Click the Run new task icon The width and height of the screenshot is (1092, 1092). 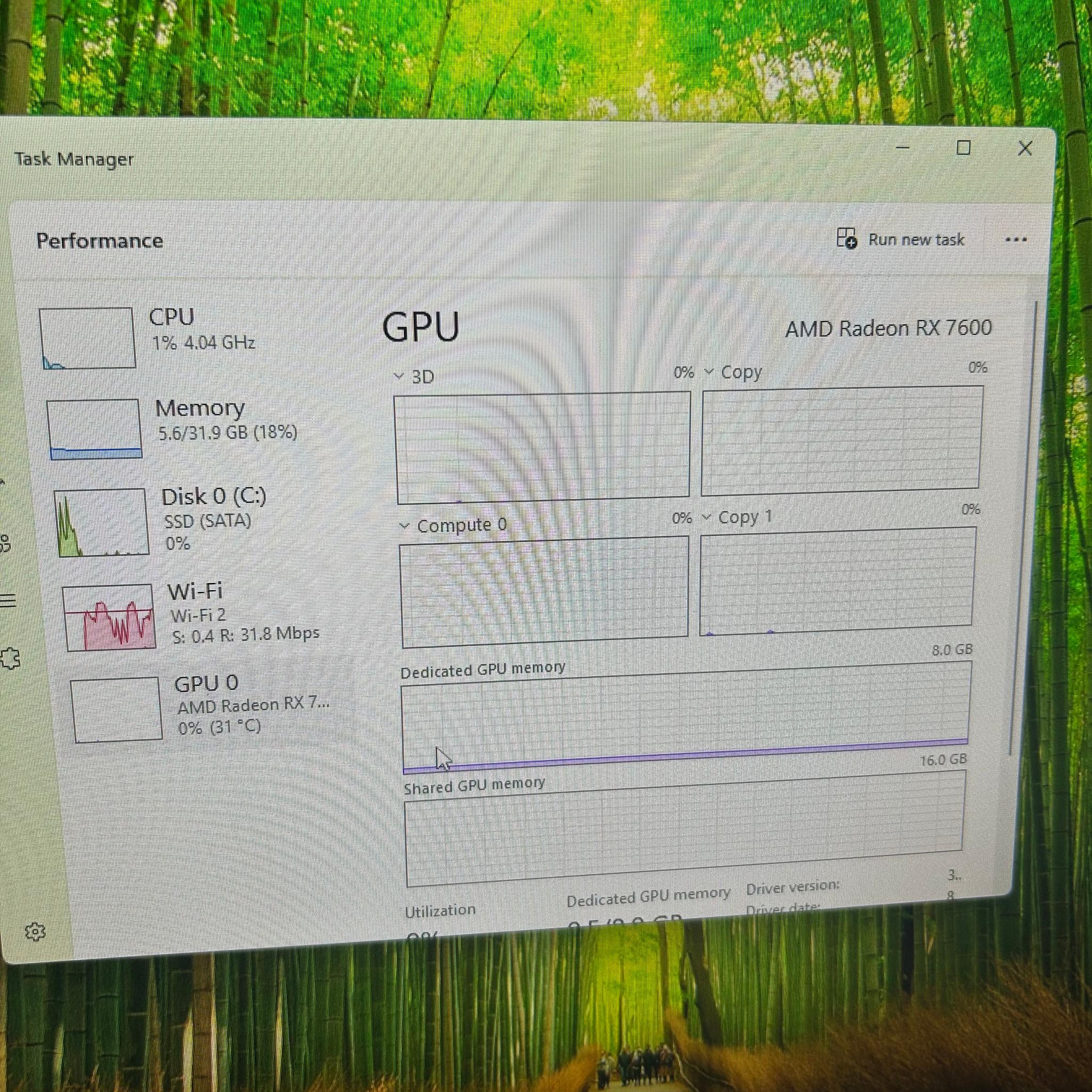[x=846, y=238]
